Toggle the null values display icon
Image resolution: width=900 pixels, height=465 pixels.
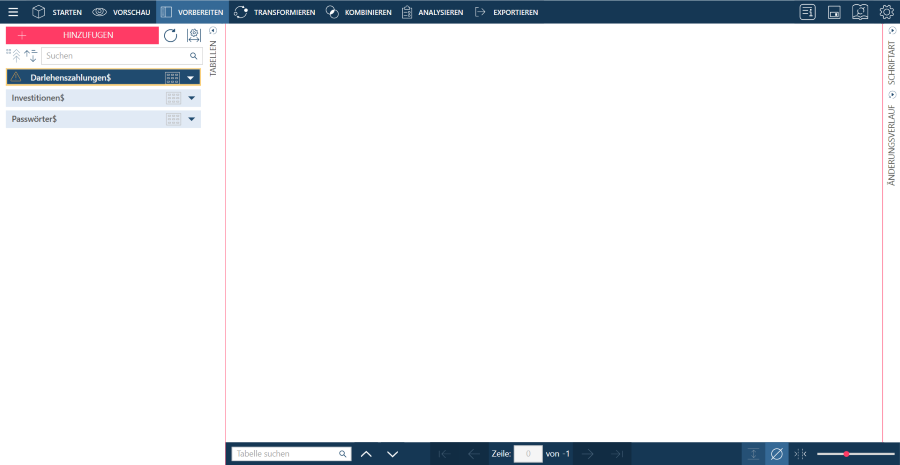coord(777,454)
